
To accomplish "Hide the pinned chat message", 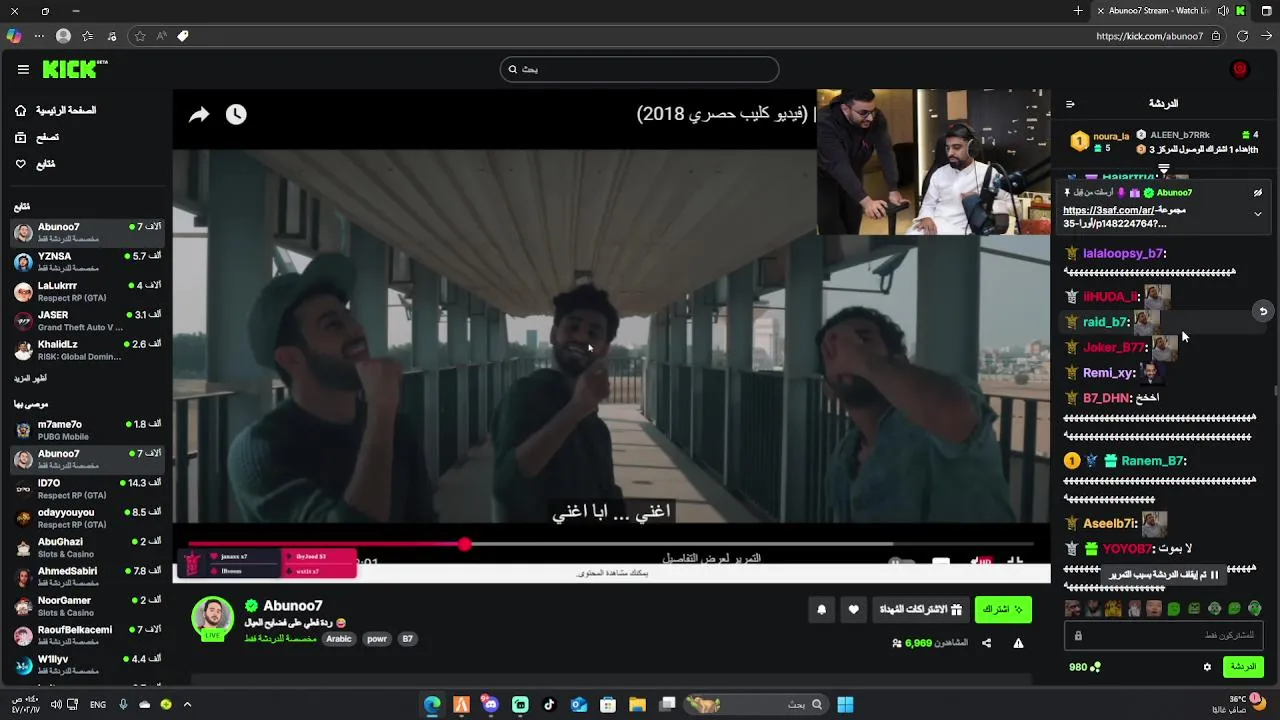I will click(1258, 192).
